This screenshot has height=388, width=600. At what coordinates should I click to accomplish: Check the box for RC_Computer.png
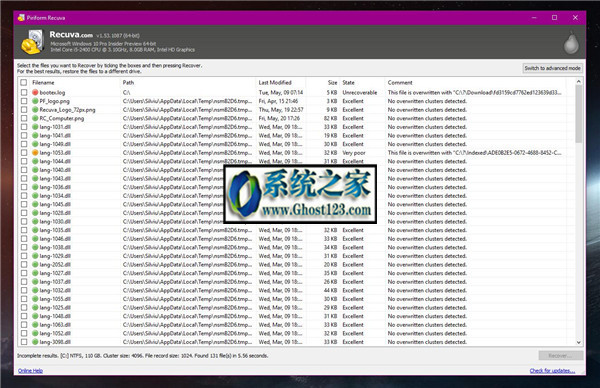coord(24,118)
